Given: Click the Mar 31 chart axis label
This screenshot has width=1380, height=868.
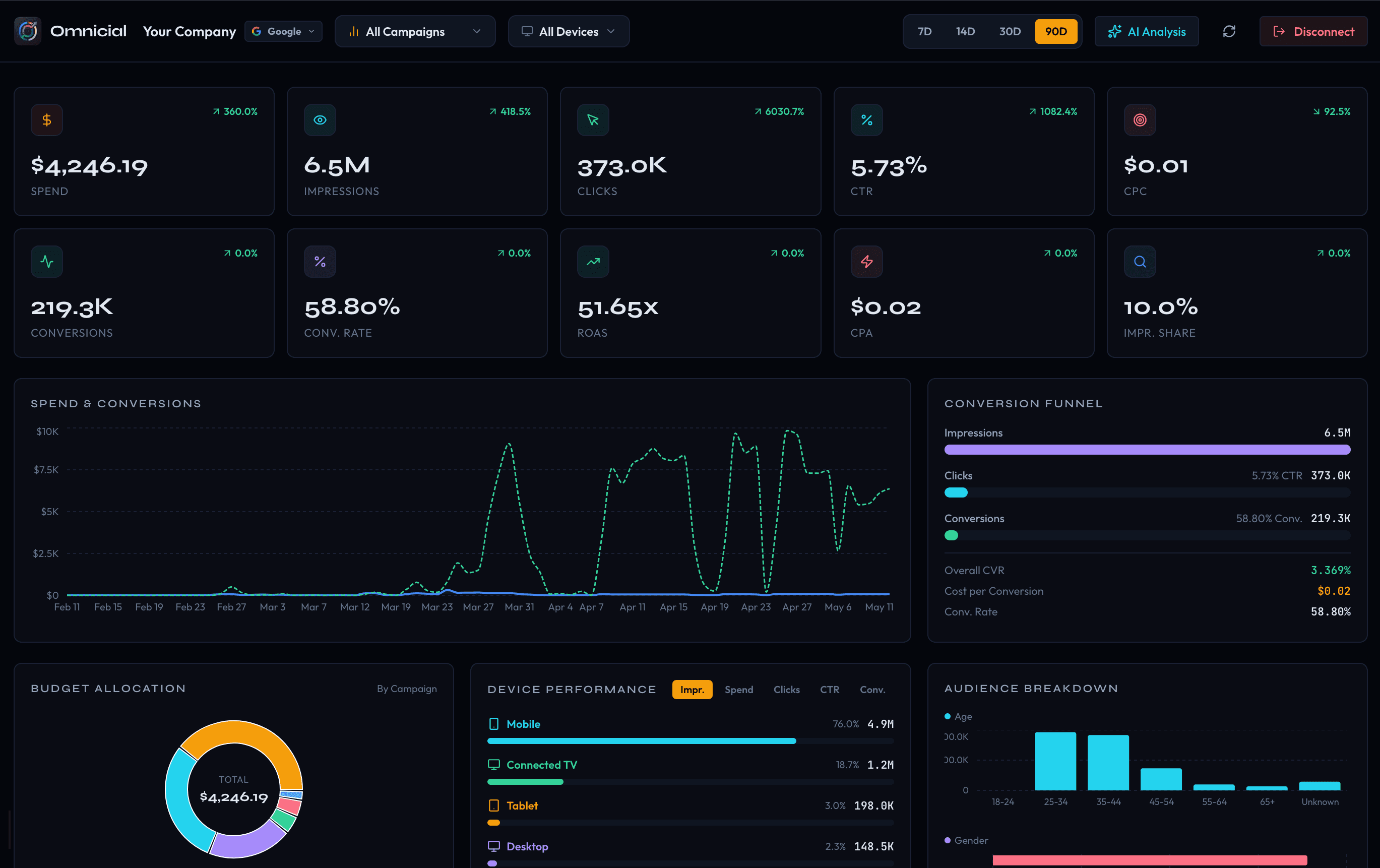Looking at the screenshot, I should pyautogui.click(x=519, y=606).
